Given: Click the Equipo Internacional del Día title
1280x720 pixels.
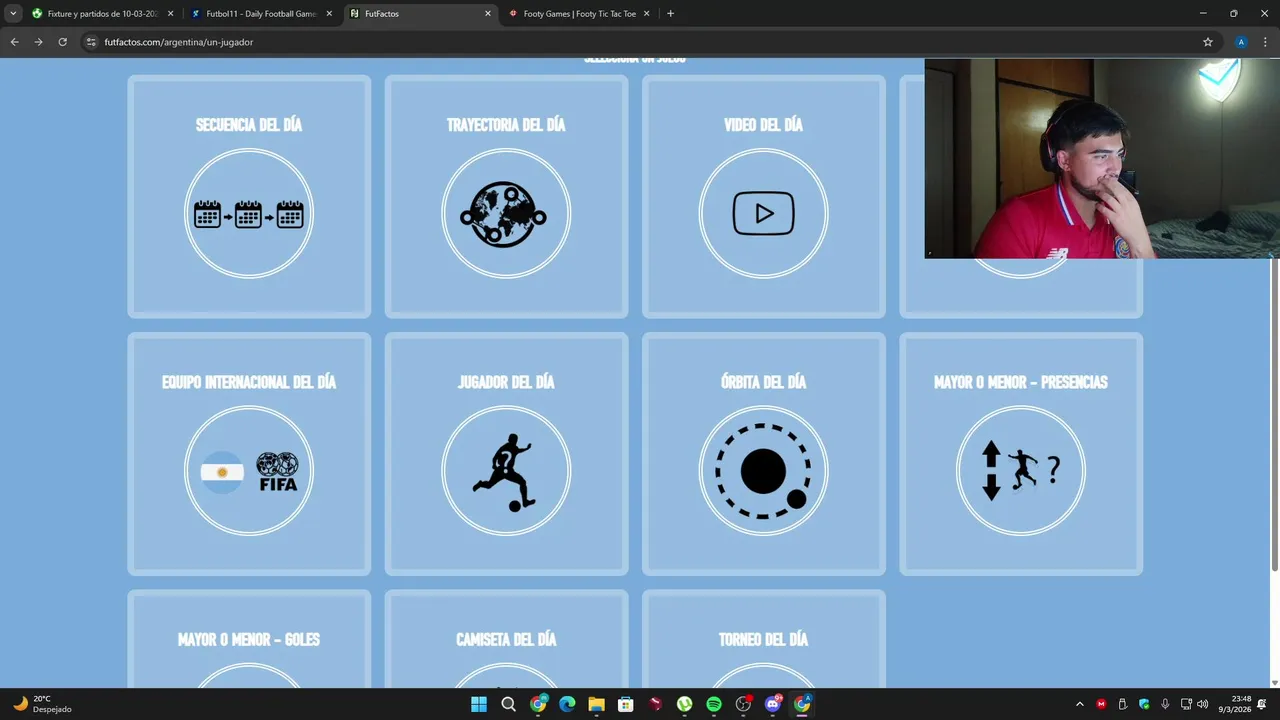Looking at the screenshot, I should [249, 382].
